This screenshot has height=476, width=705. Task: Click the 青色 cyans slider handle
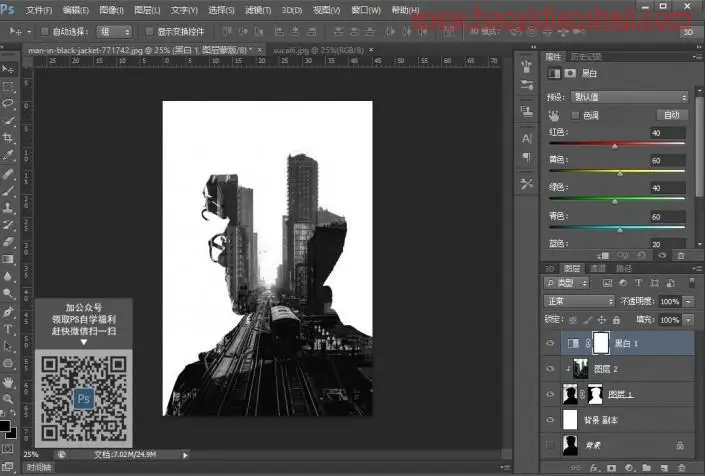620,230
